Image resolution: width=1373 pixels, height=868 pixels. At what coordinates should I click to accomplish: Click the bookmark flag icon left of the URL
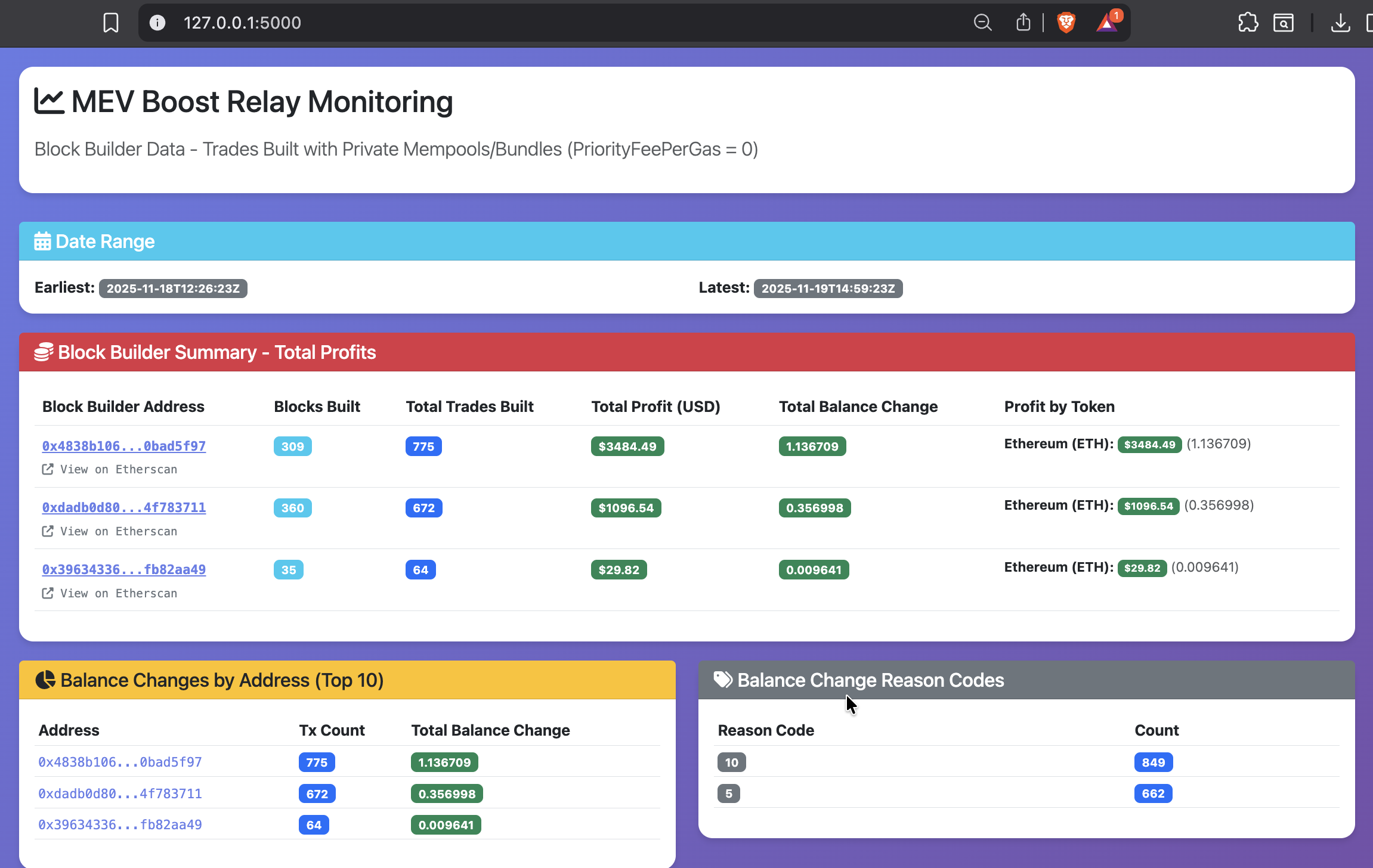pos(111,22)
